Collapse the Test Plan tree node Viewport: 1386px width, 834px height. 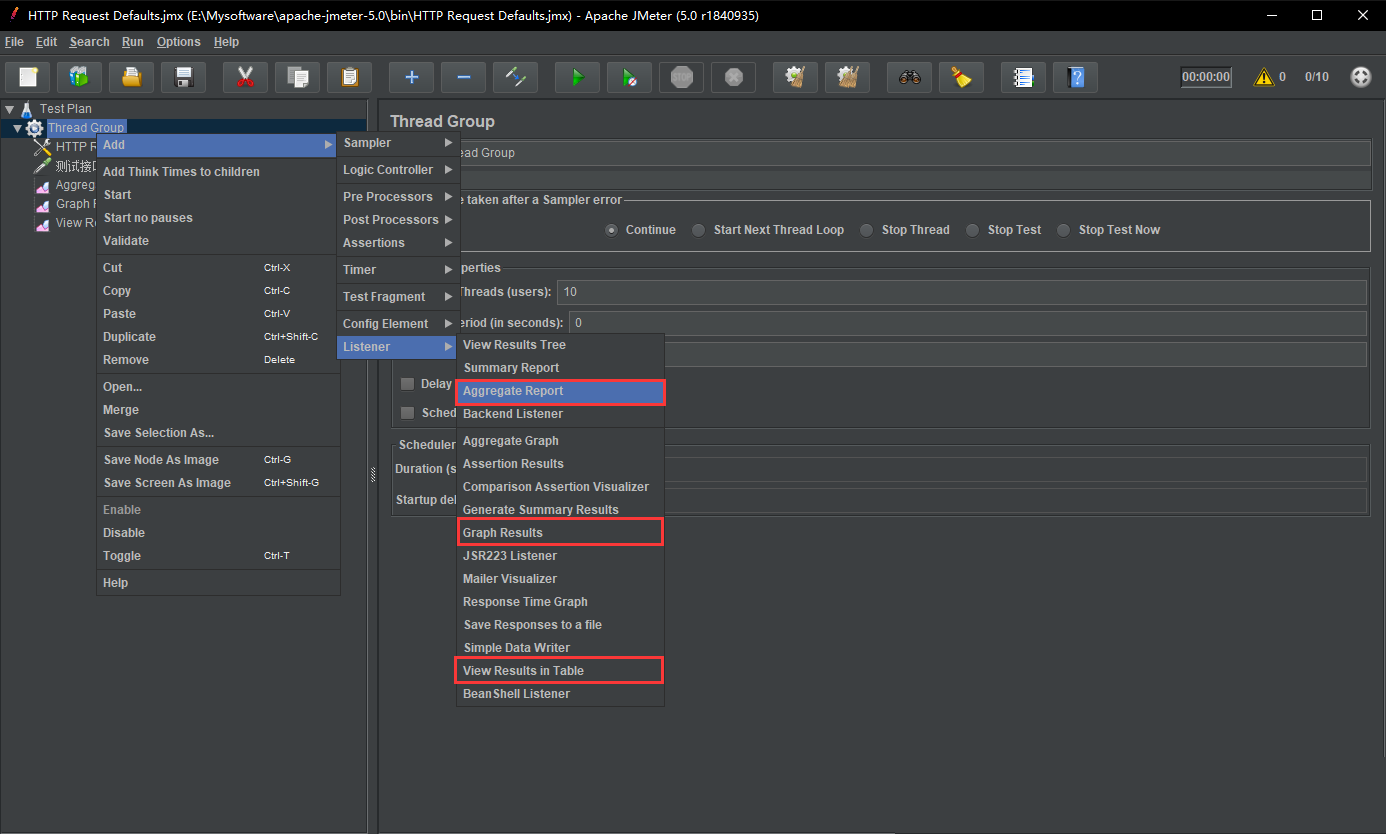(10, 109)
